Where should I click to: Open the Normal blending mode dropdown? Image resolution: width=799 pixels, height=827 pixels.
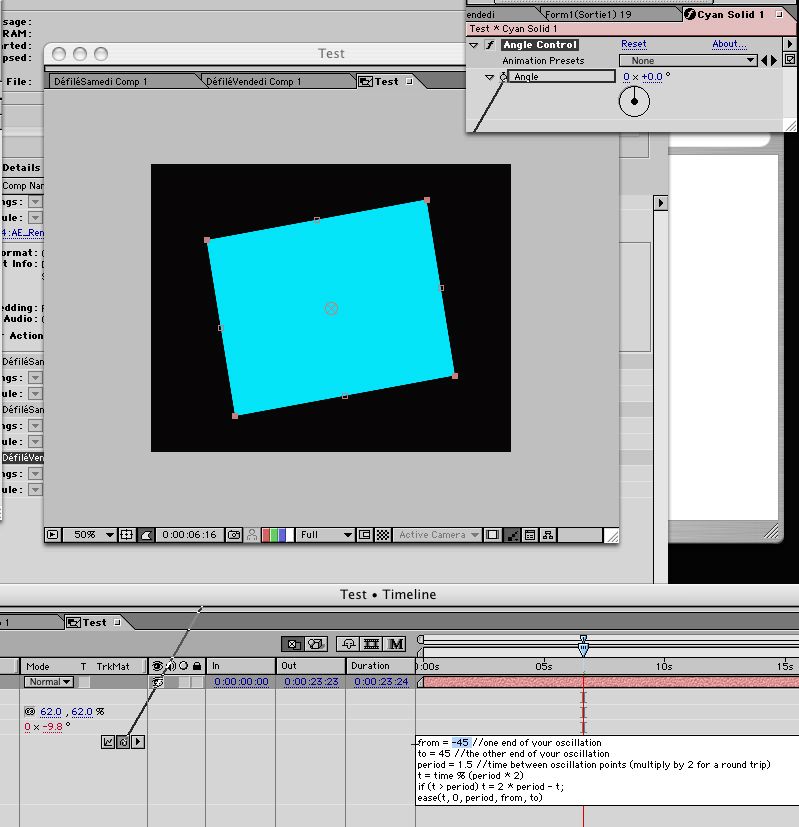(49, 682)
